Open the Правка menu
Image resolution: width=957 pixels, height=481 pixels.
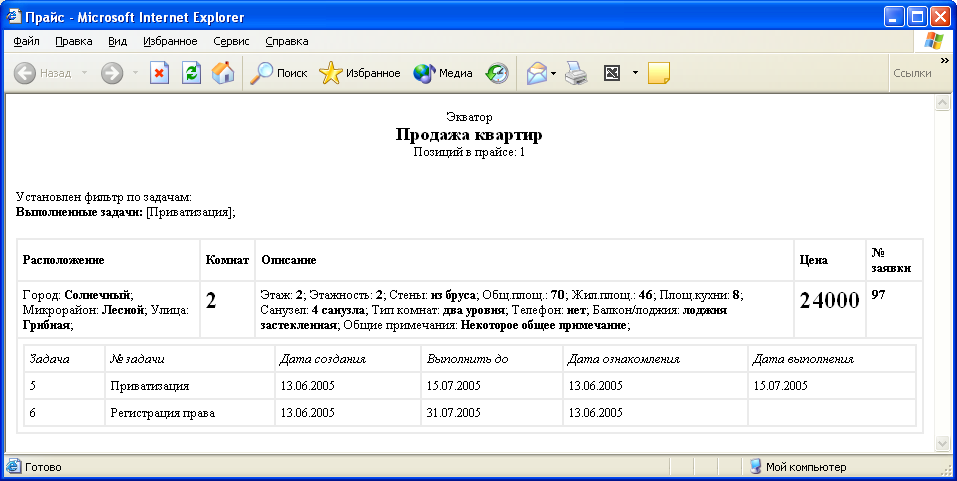tap(74, 42)
